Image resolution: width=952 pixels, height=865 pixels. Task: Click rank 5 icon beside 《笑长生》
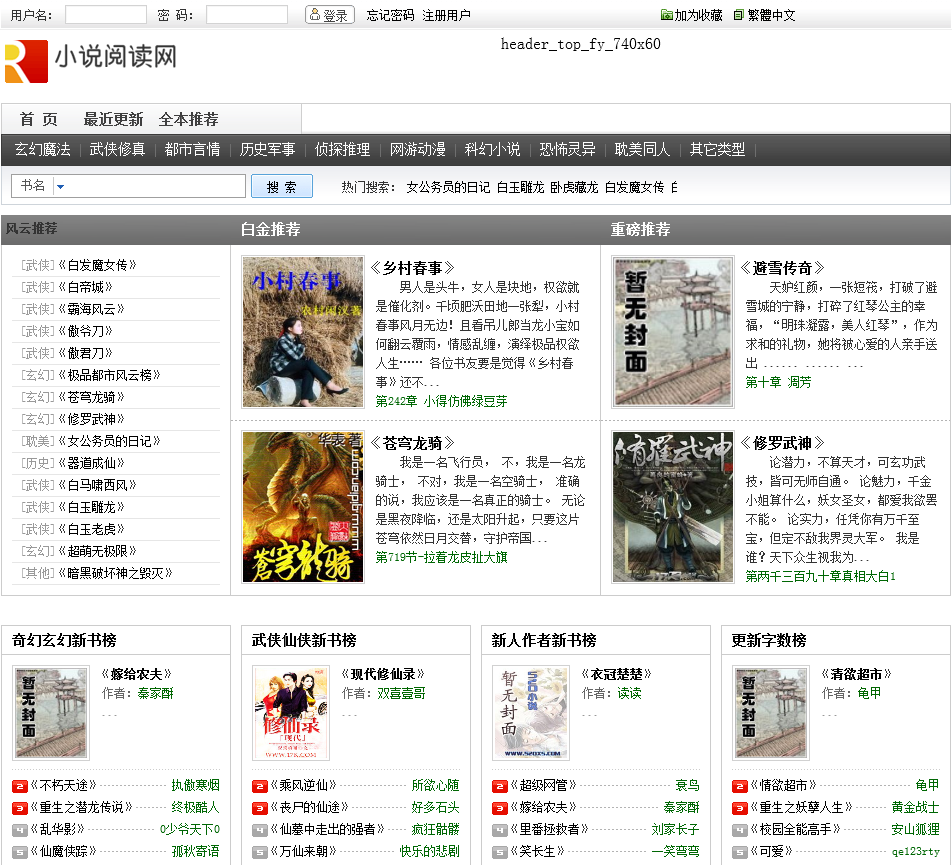pos(500,852)
